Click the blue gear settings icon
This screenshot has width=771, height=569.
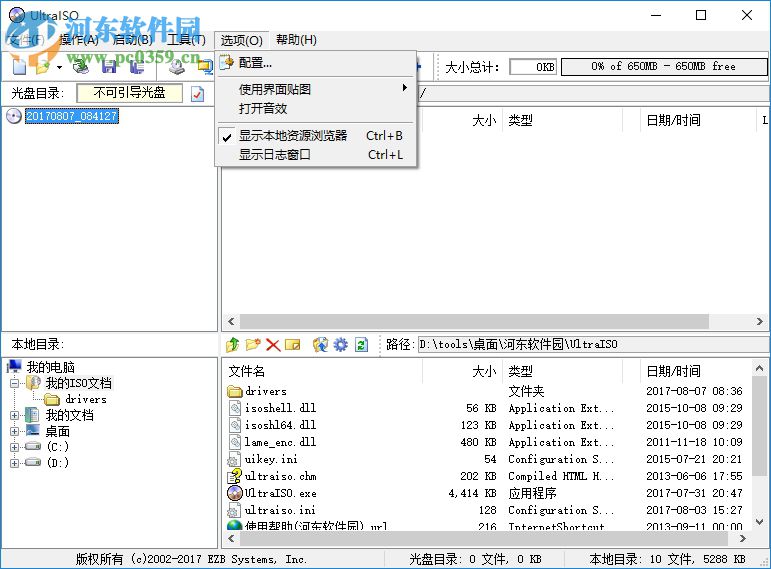click(340, 344)
